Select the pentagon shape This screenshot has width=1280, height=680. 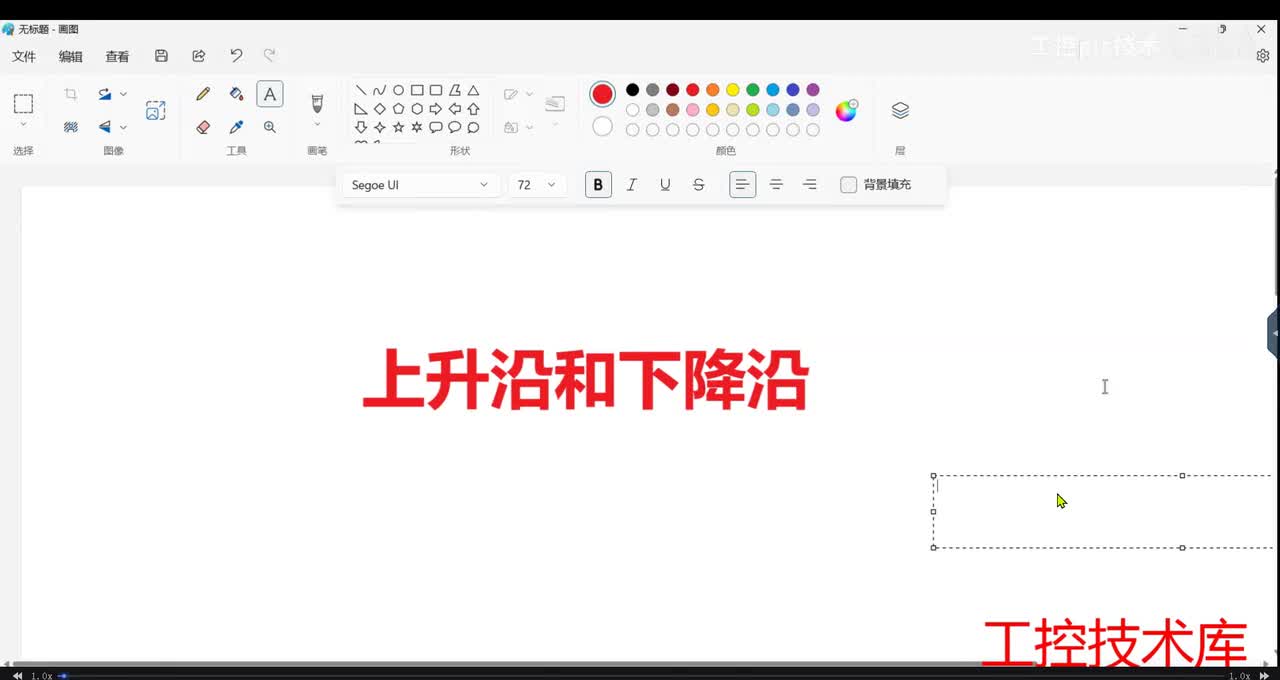click(398, 109)
